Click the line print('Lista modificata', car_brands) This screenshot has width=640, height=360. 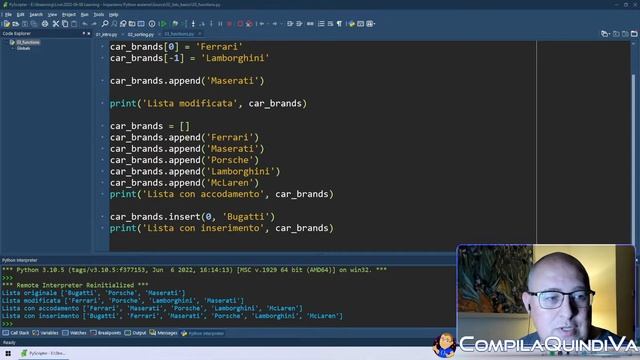[208, 103]
